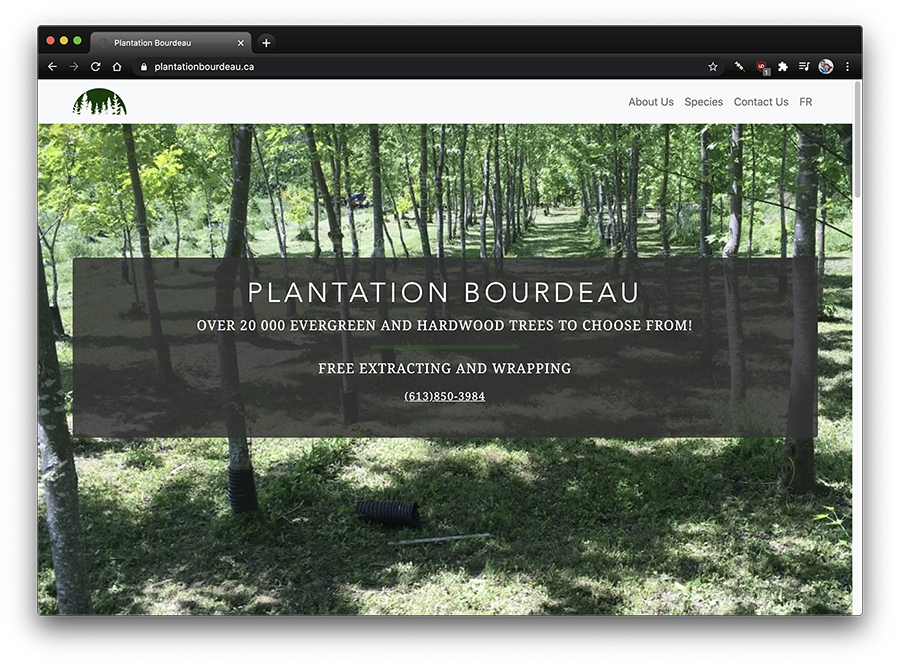This screenshot has height=665, width=900.
Task: Click the yellow minimize window button
Action: (x=64, y=41)
